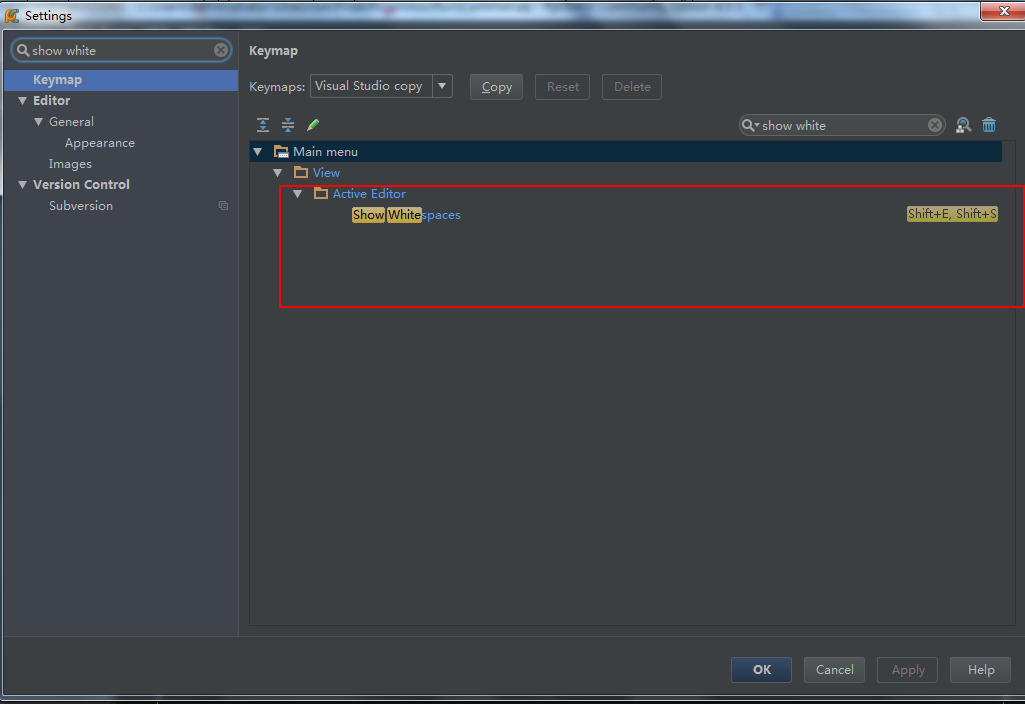Select Keymap in the settings sidebar

[x=122, y=80]
